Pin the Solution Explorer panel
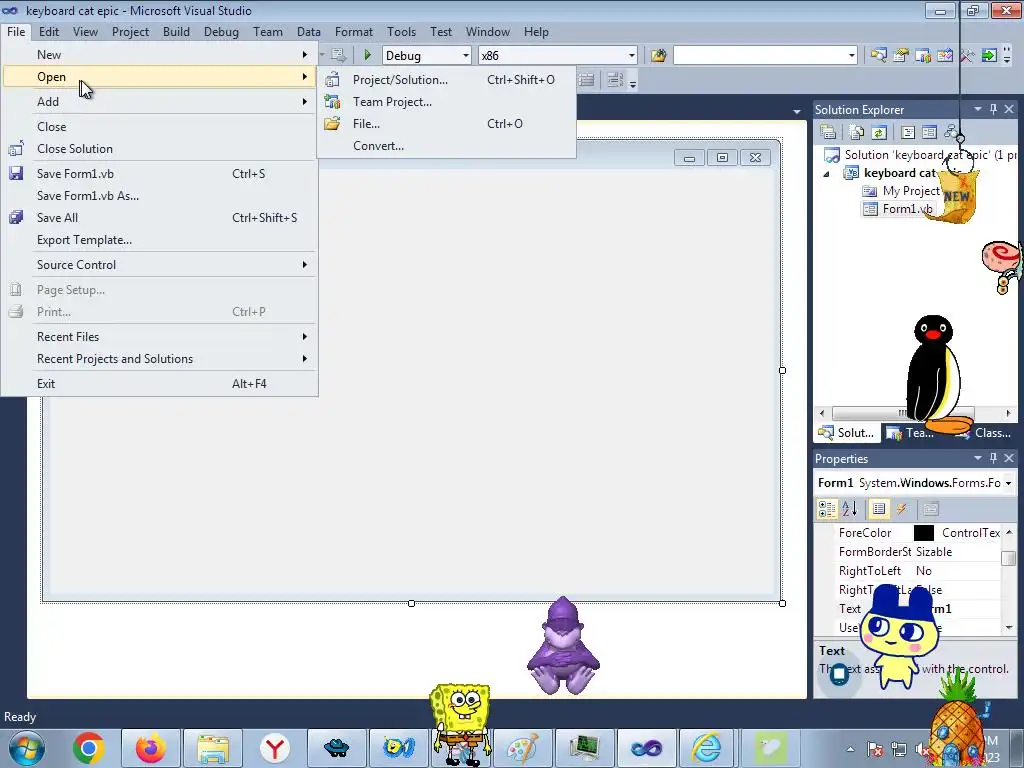This screenshot has width=1024, height=768. point(993,109)
